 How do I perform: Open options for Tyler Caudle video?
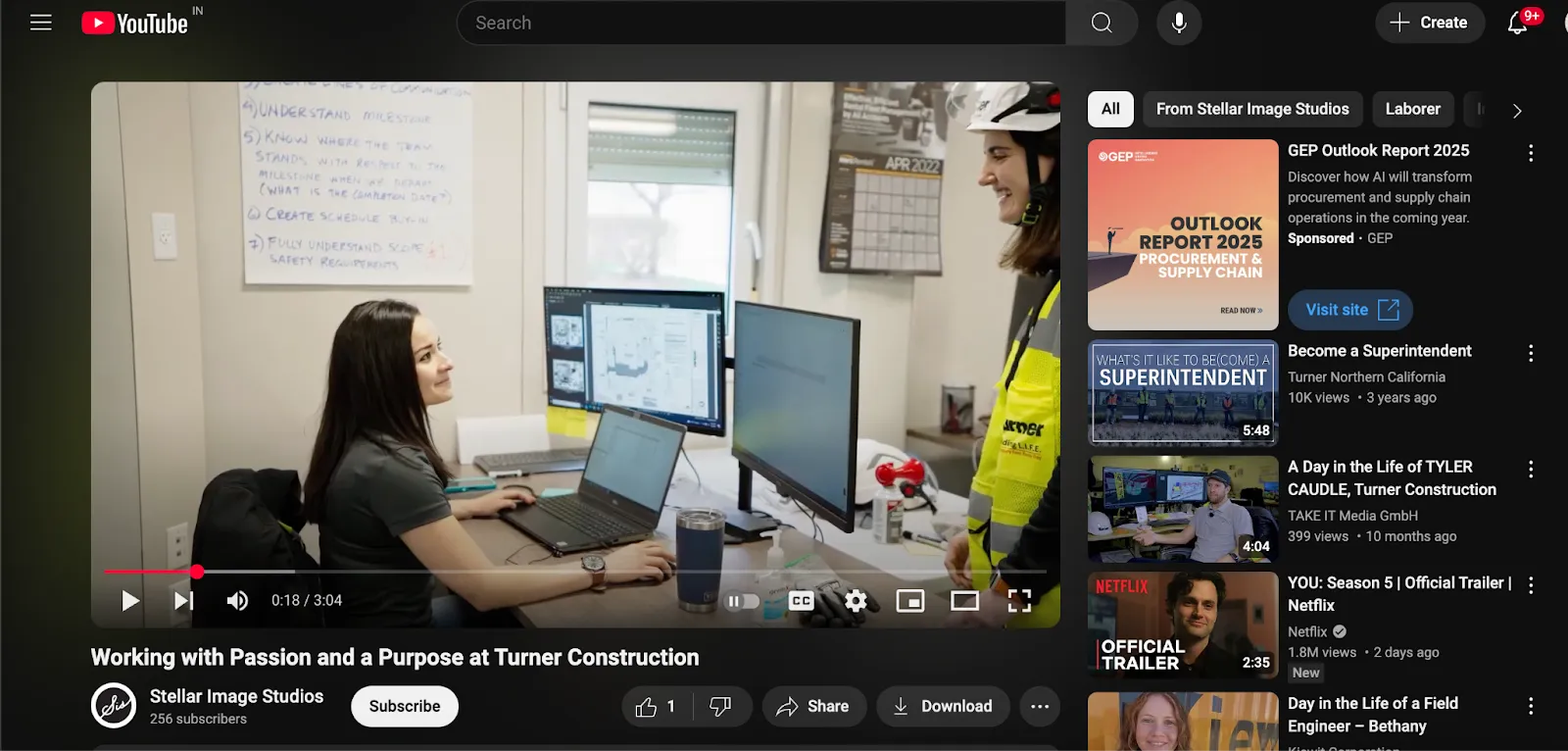coord(1531,470)
